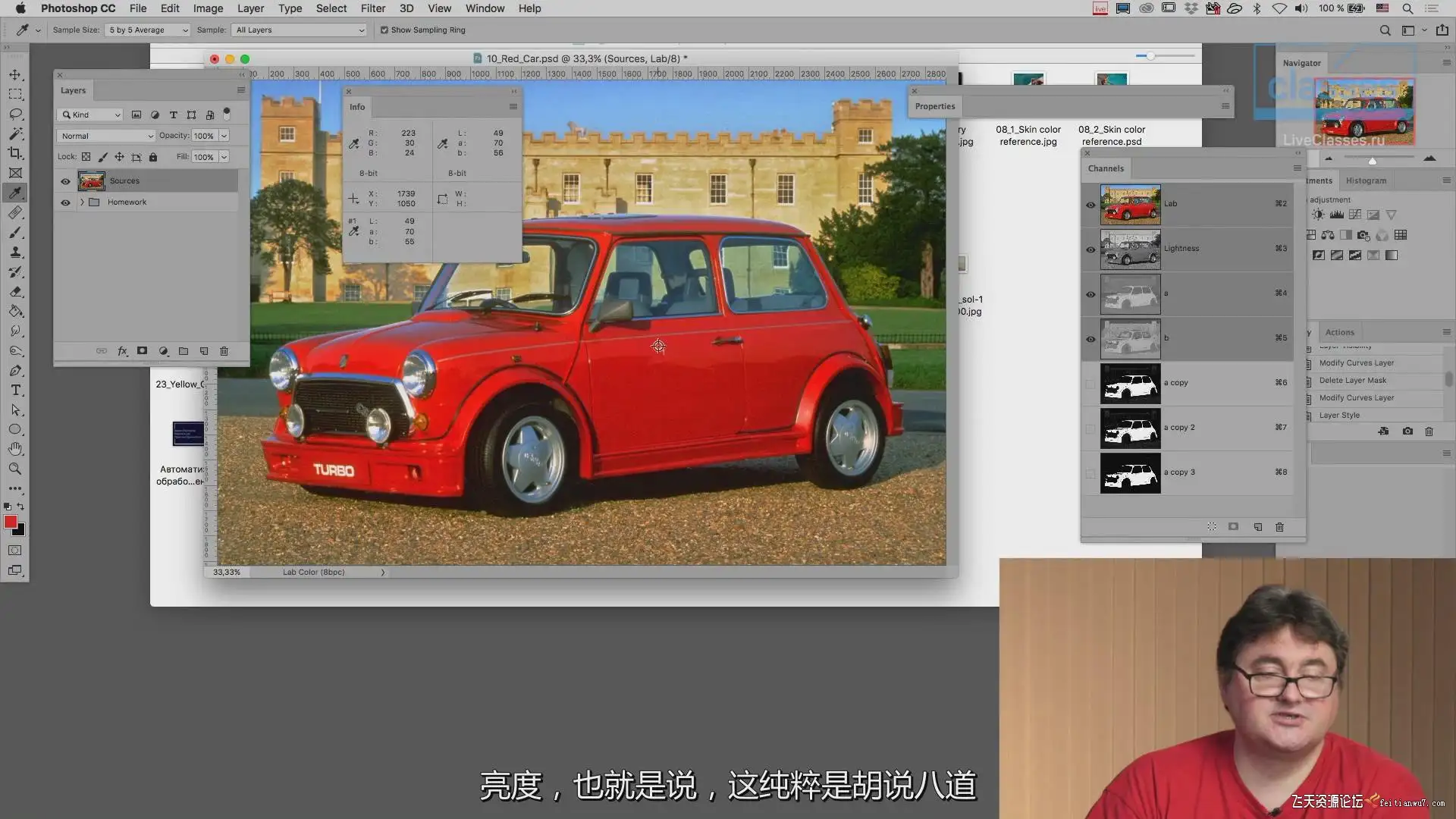This screenshot has height=819, width=1456.
Task: Open the Normal blend mode dropdown
Action: pyautogui.click(x=106, y=136)
